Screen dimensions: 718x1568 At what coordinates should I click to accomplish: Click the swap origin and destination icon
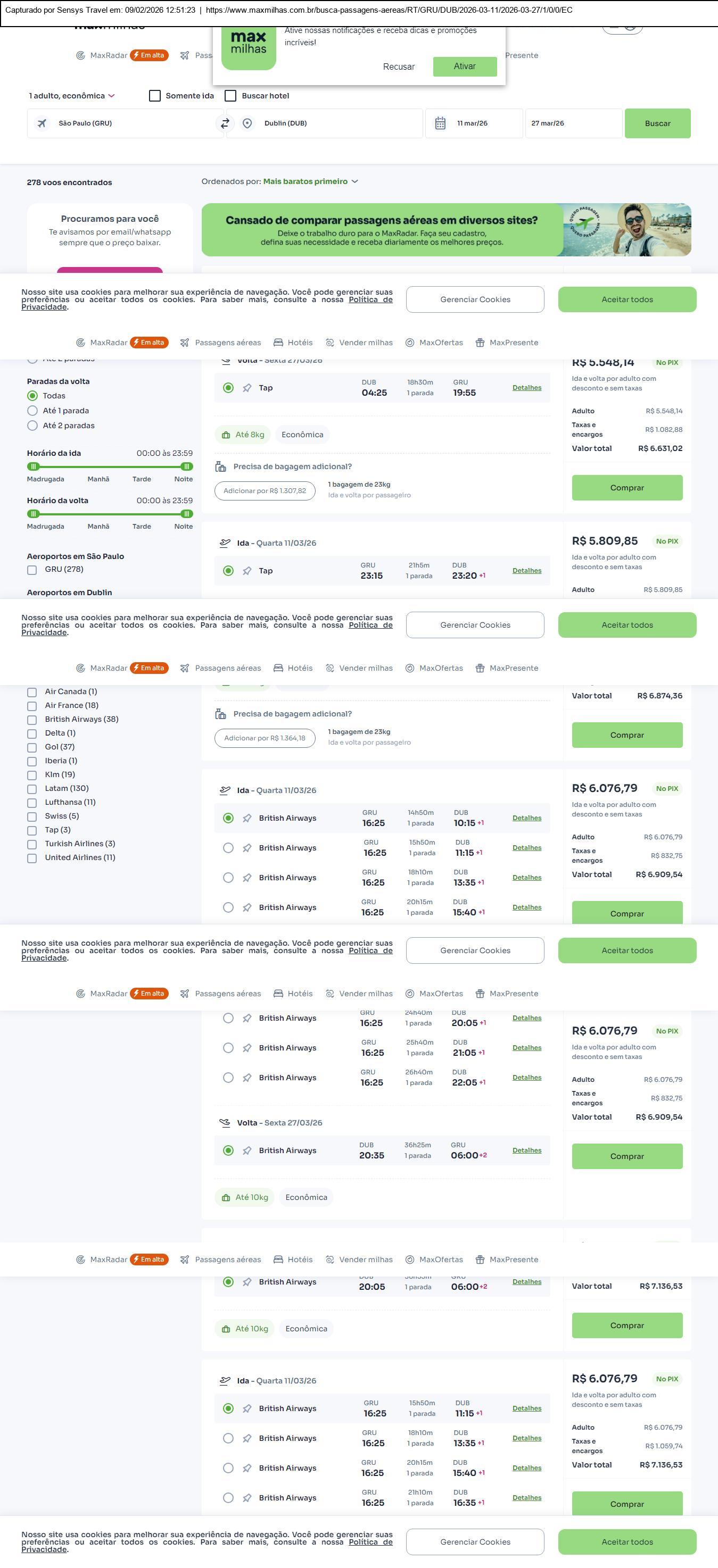click(225, 123)
